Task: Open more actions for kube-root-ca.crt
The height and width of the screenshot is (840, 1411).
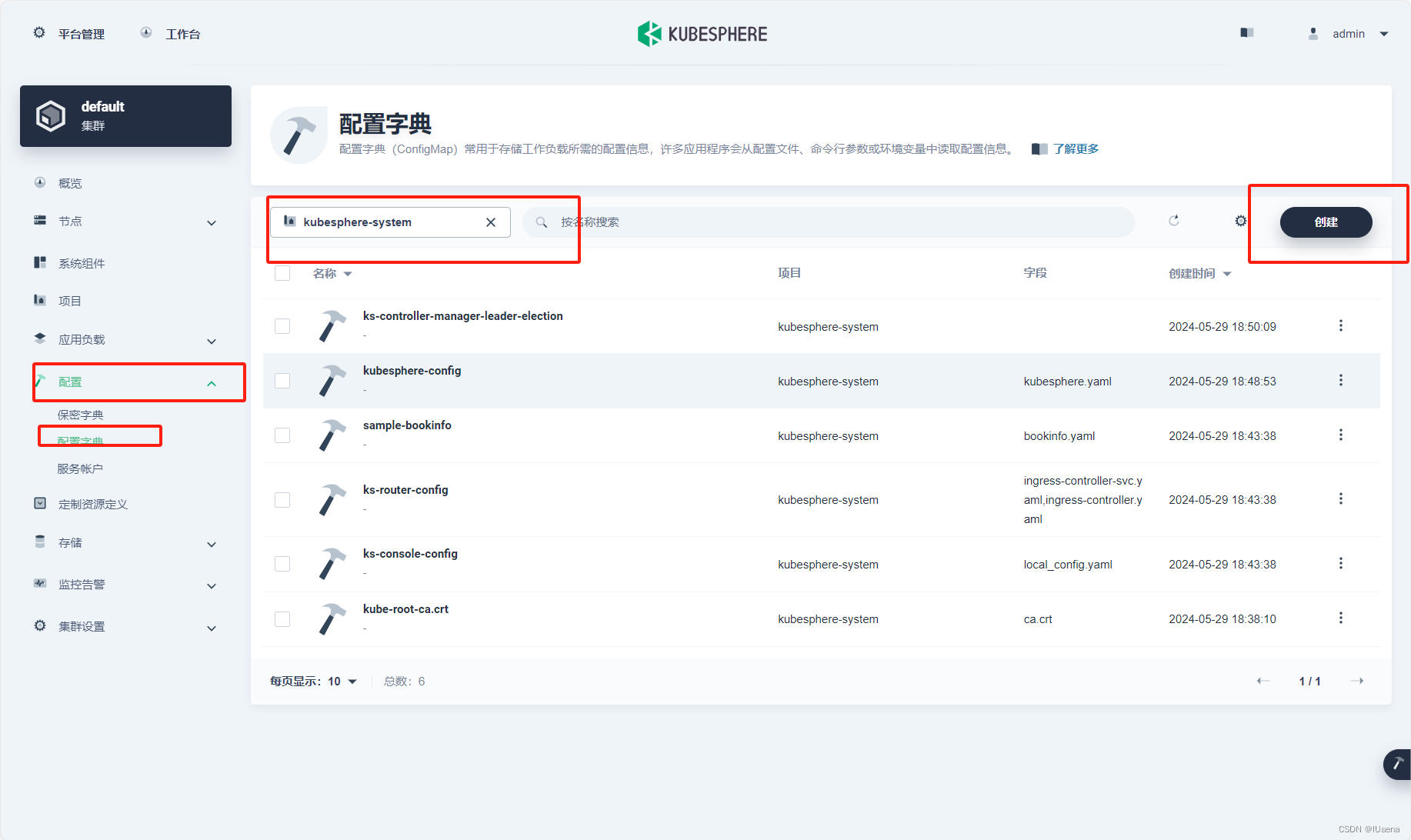Action: [1341, 618]
